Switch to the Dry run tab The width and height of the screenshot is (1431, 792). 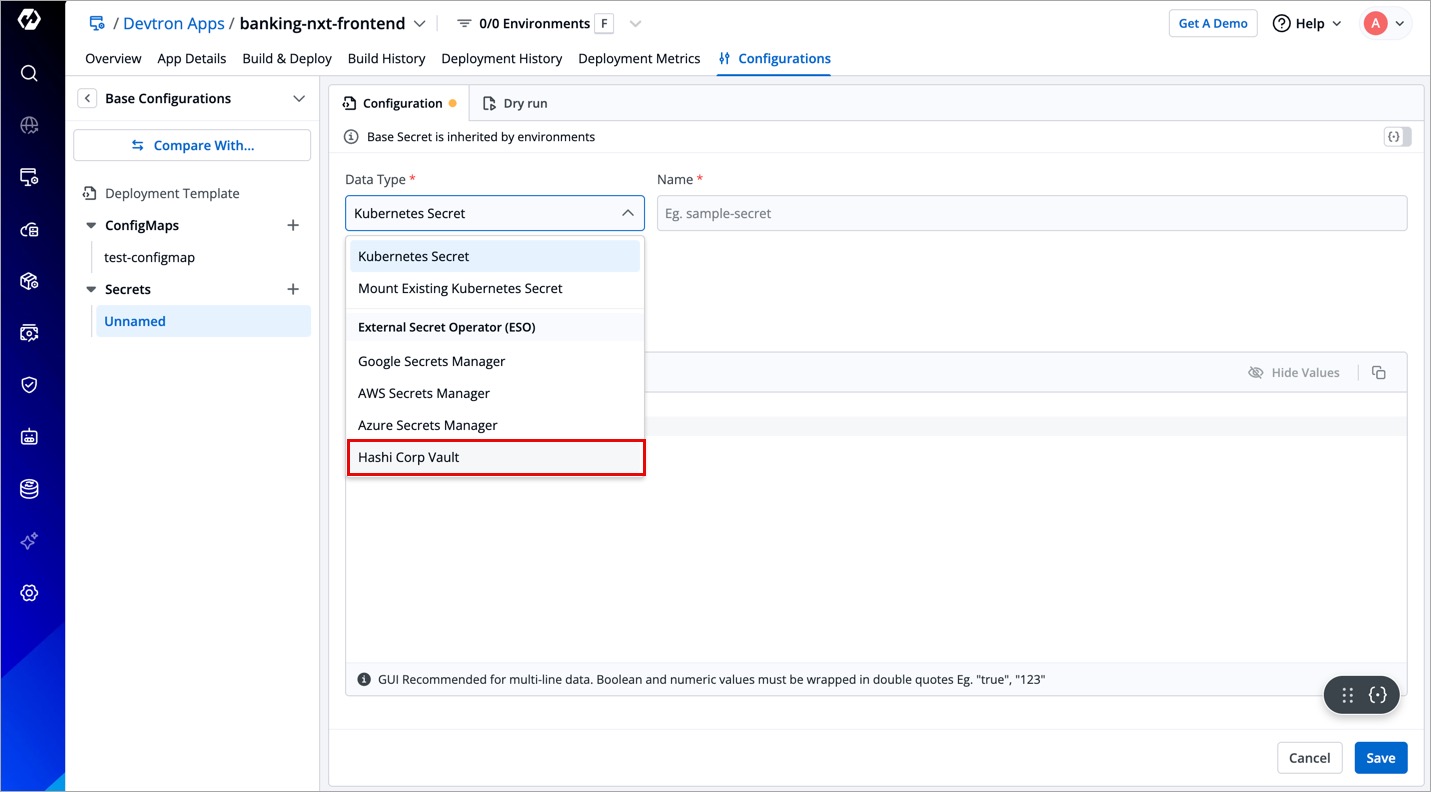(515, 104)
